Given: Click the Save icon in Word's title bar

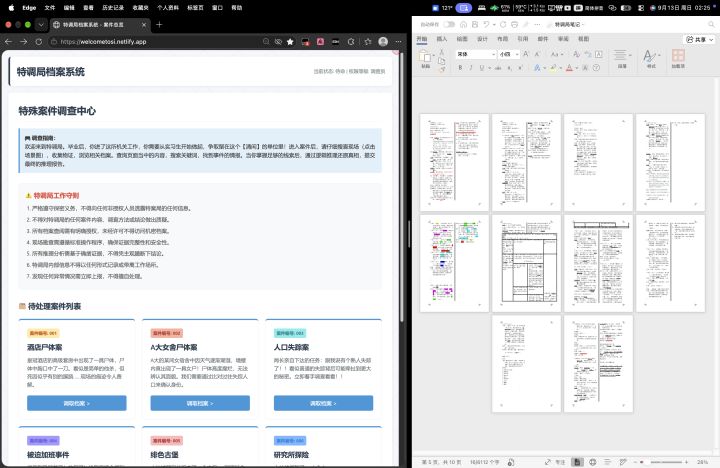Looking at the screenshot, I should 475,24.
